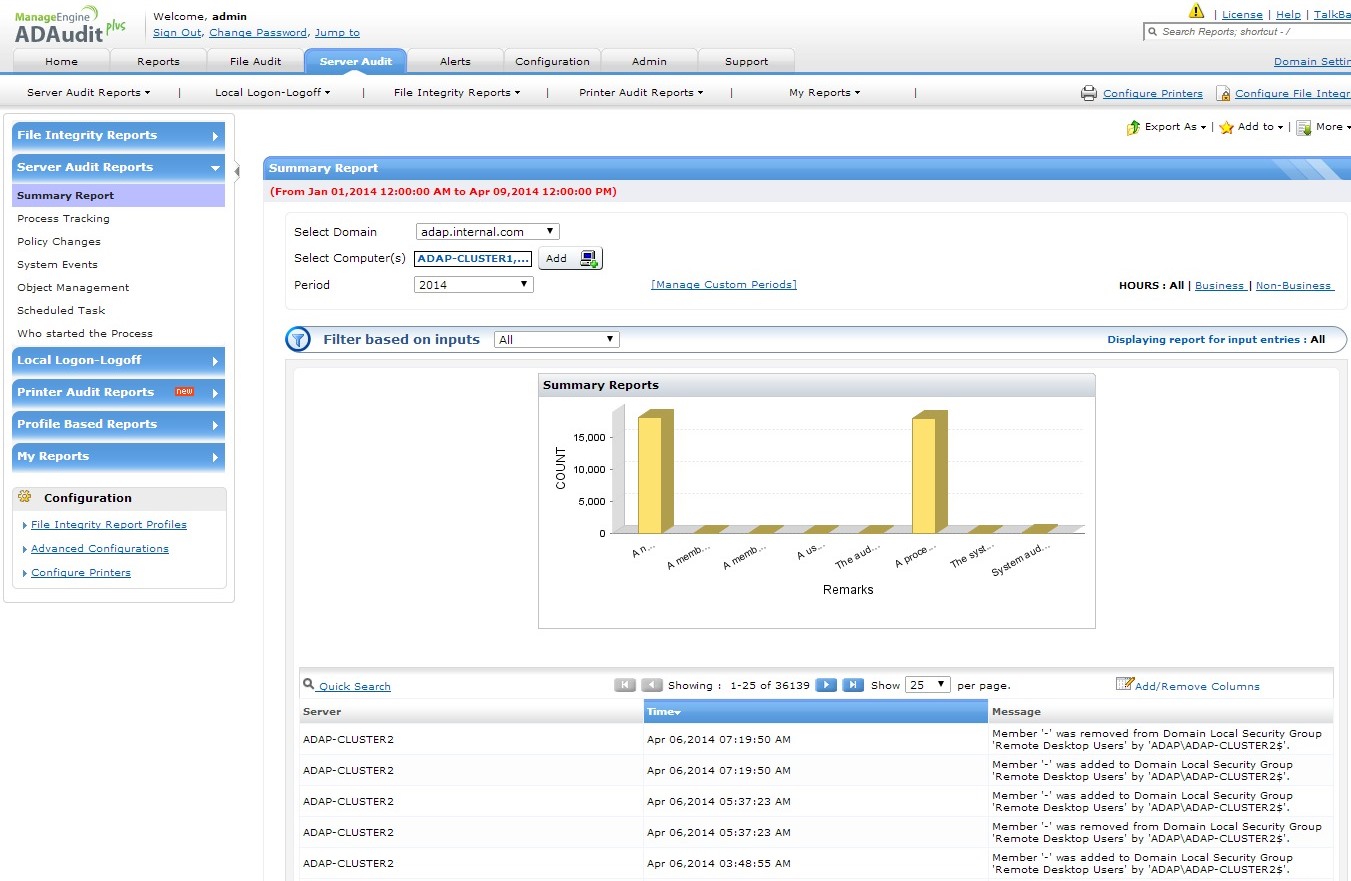Expand the File Integrity Reports section

click(118, 136)
